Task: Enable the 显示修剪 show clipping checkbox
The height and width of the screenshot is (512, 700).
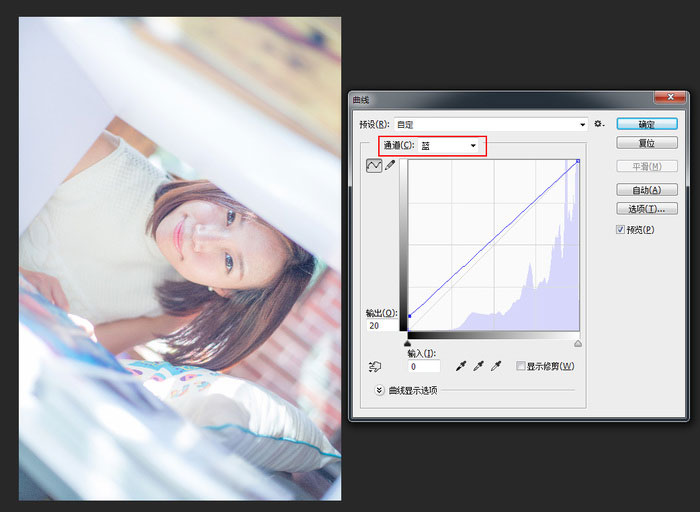Action: [520, 366]
